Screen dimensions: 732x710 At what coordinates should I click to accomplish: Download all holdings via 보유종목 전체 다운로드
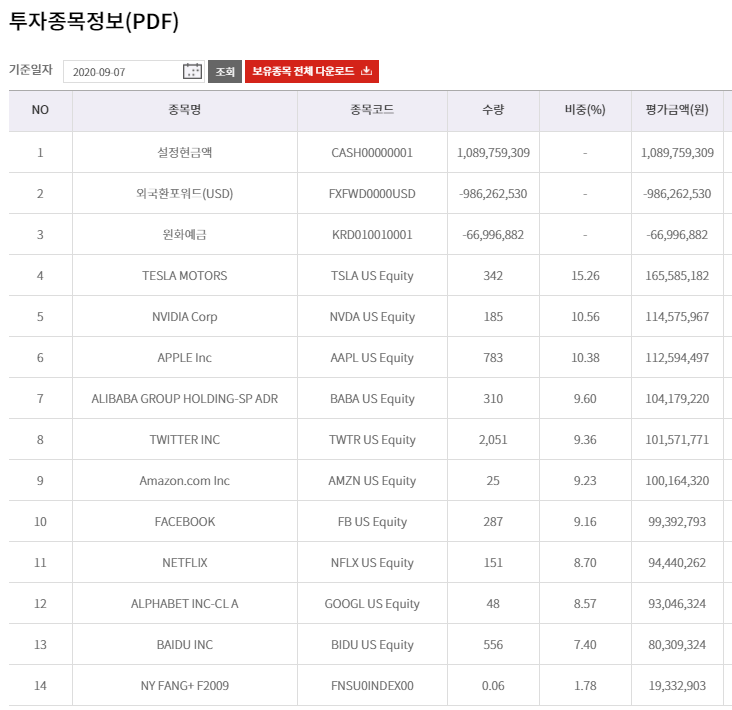tap(312, 71)
